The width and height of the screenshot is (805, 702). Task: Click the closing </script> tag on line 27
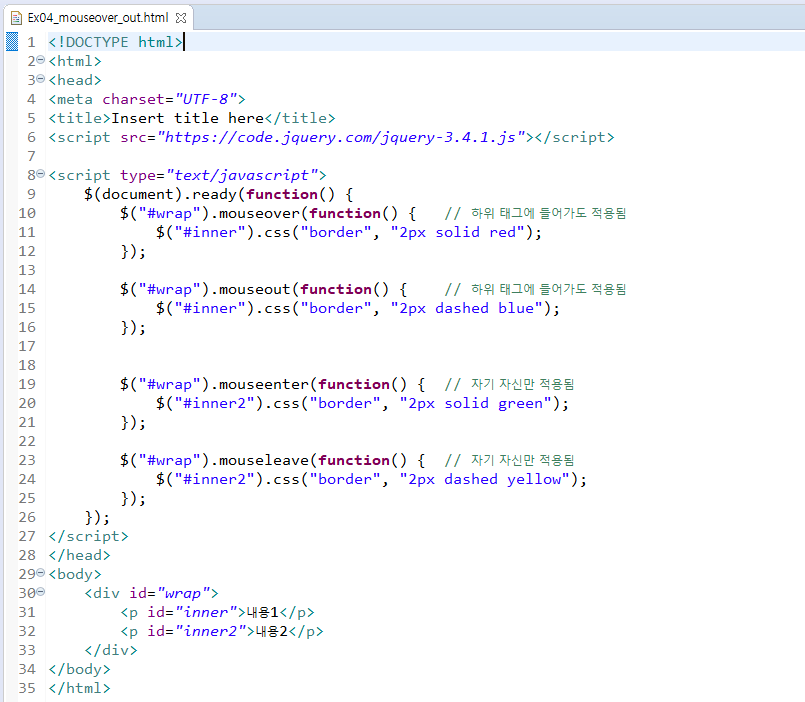(x=88, y=536)
